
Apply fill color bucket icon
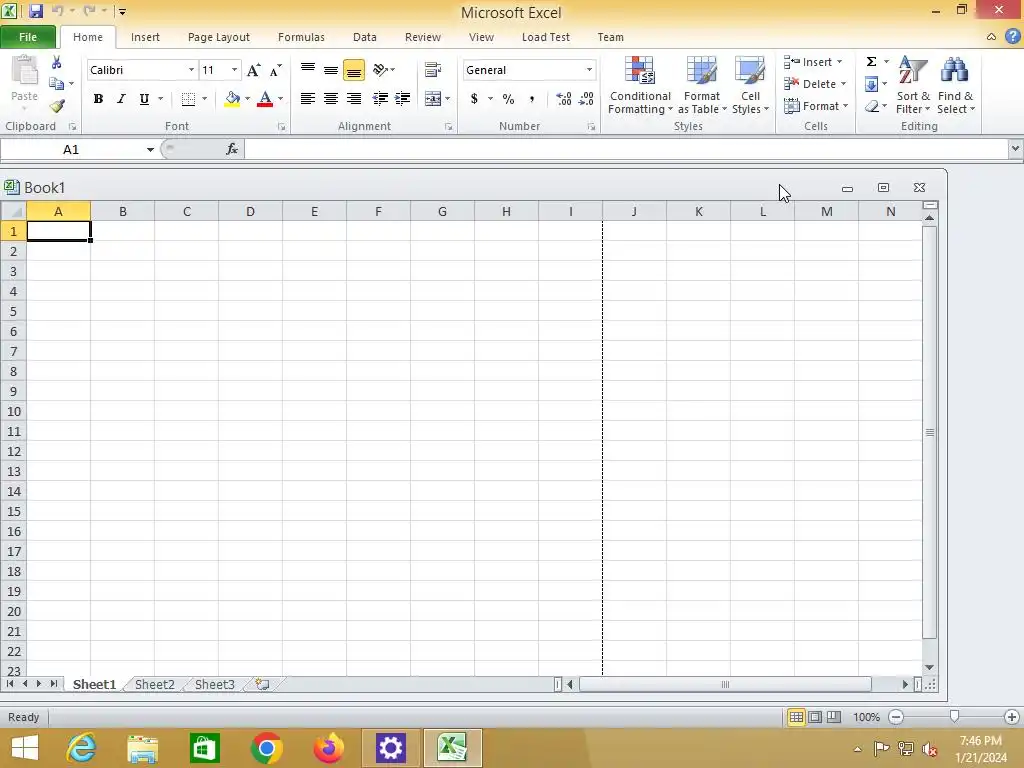(232, 99)
